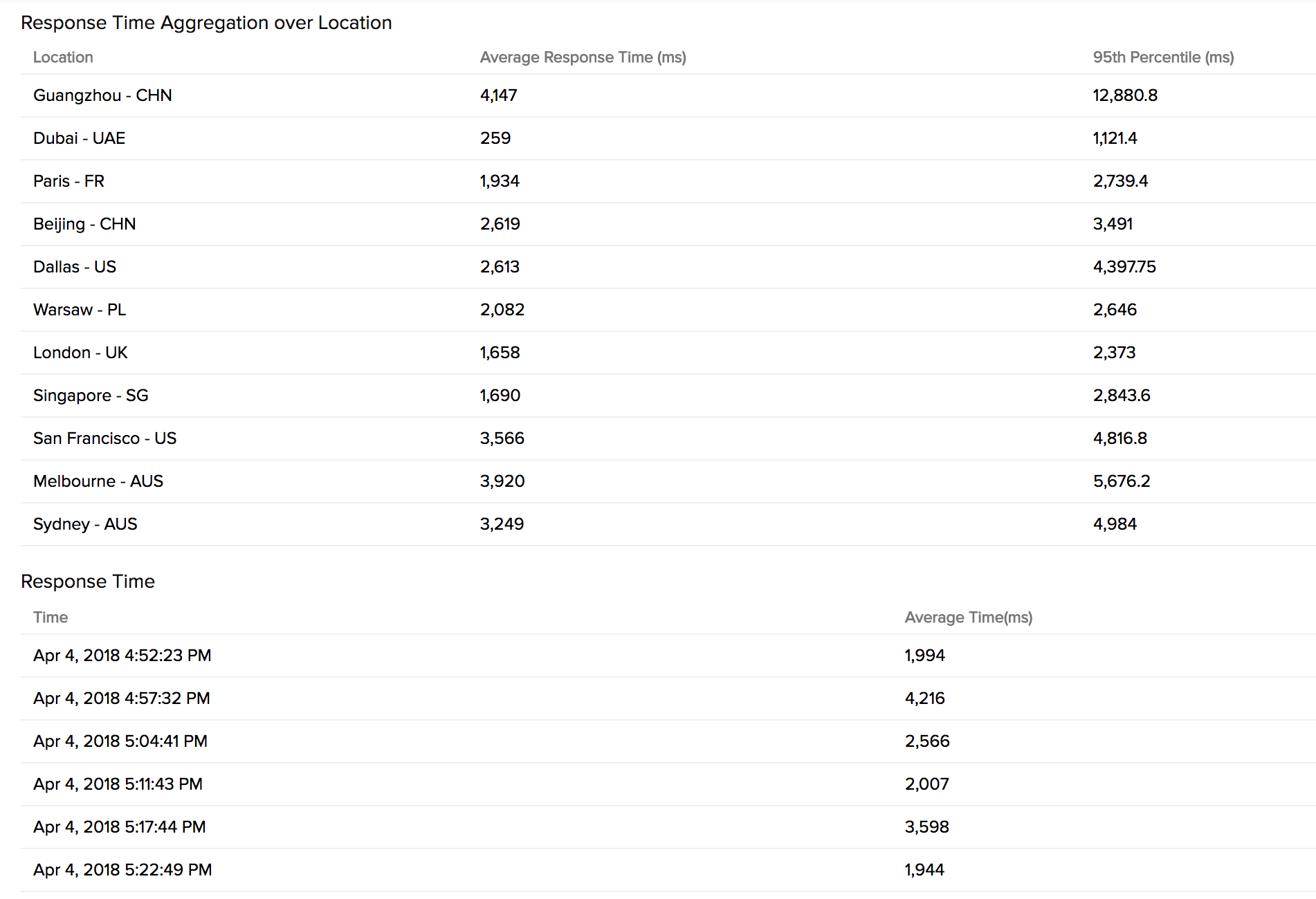Click the 12,880.8 percentile value
This screenshot has height=899, width=1316.
coord(1125,95)
